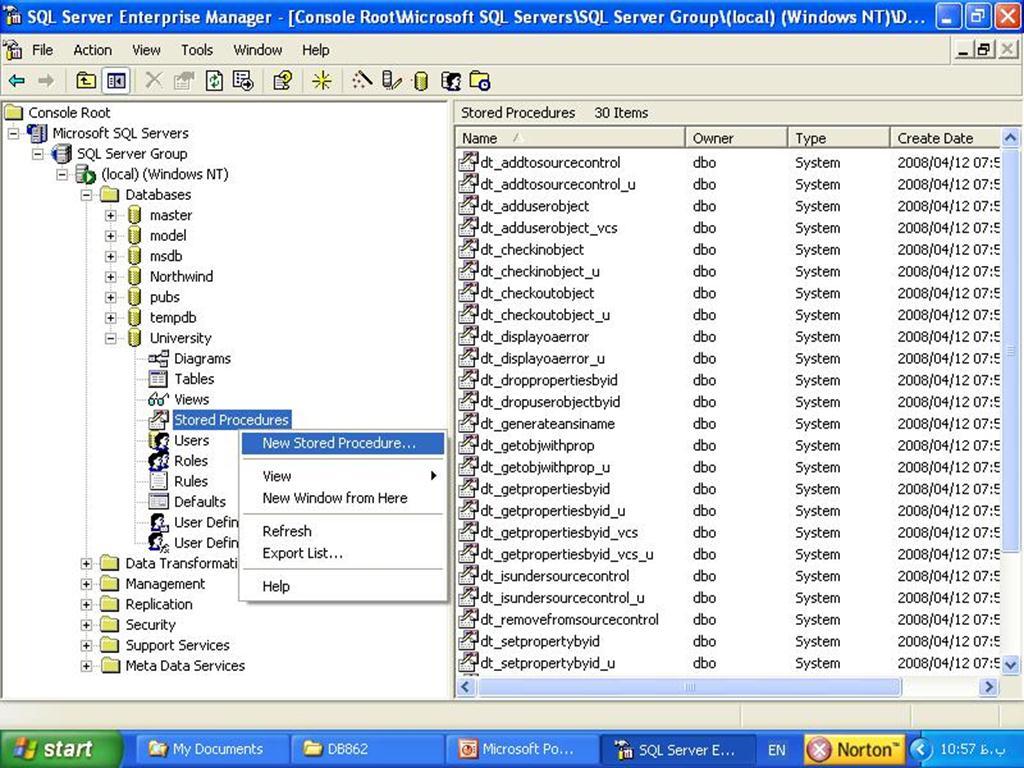Viewport: 1024px width, 768px height.
Task: Click the Refresh icon in the toolbar
Action: tap(214, 81)
